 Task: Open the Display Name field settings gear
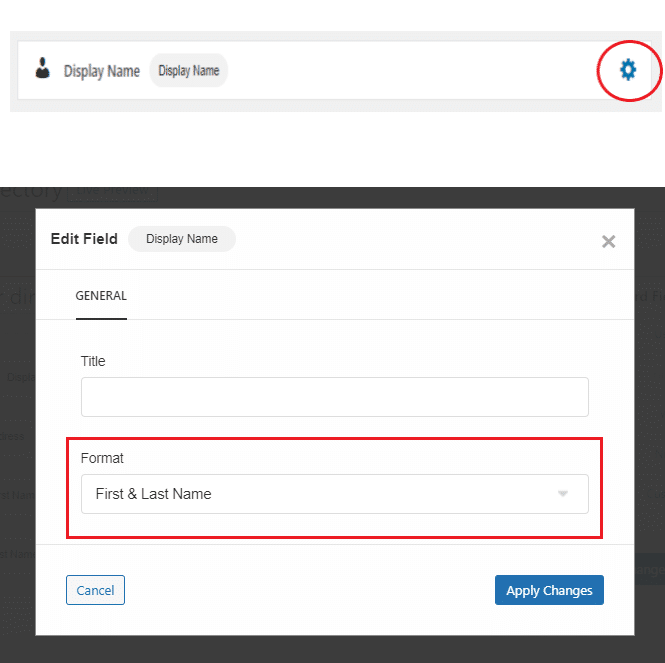click(628, 70)
